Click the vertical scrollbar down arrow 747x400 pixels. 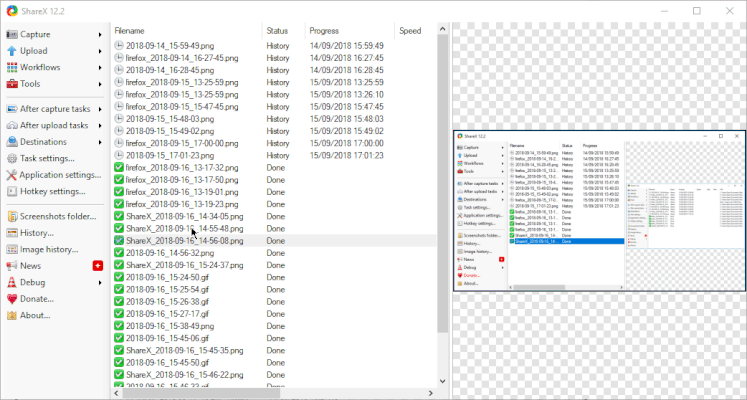click(443, 381)
